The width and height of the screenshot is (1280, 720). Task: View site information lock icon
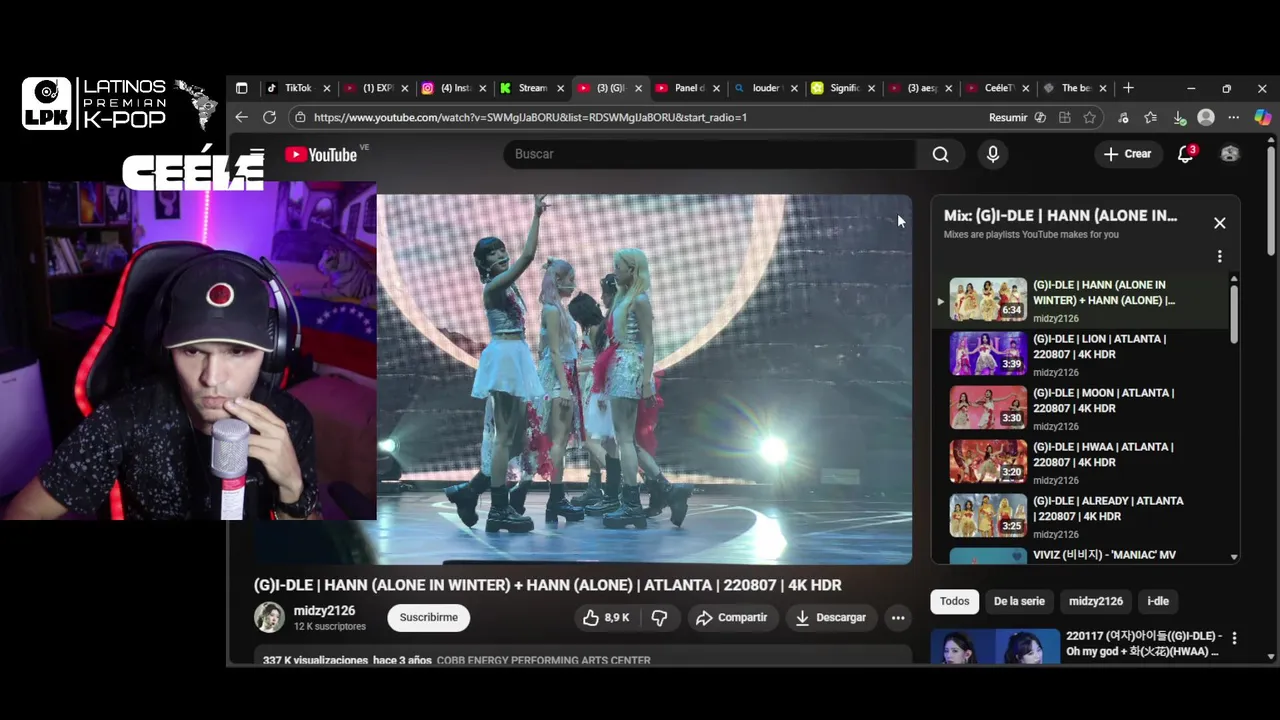click(300, 117)
